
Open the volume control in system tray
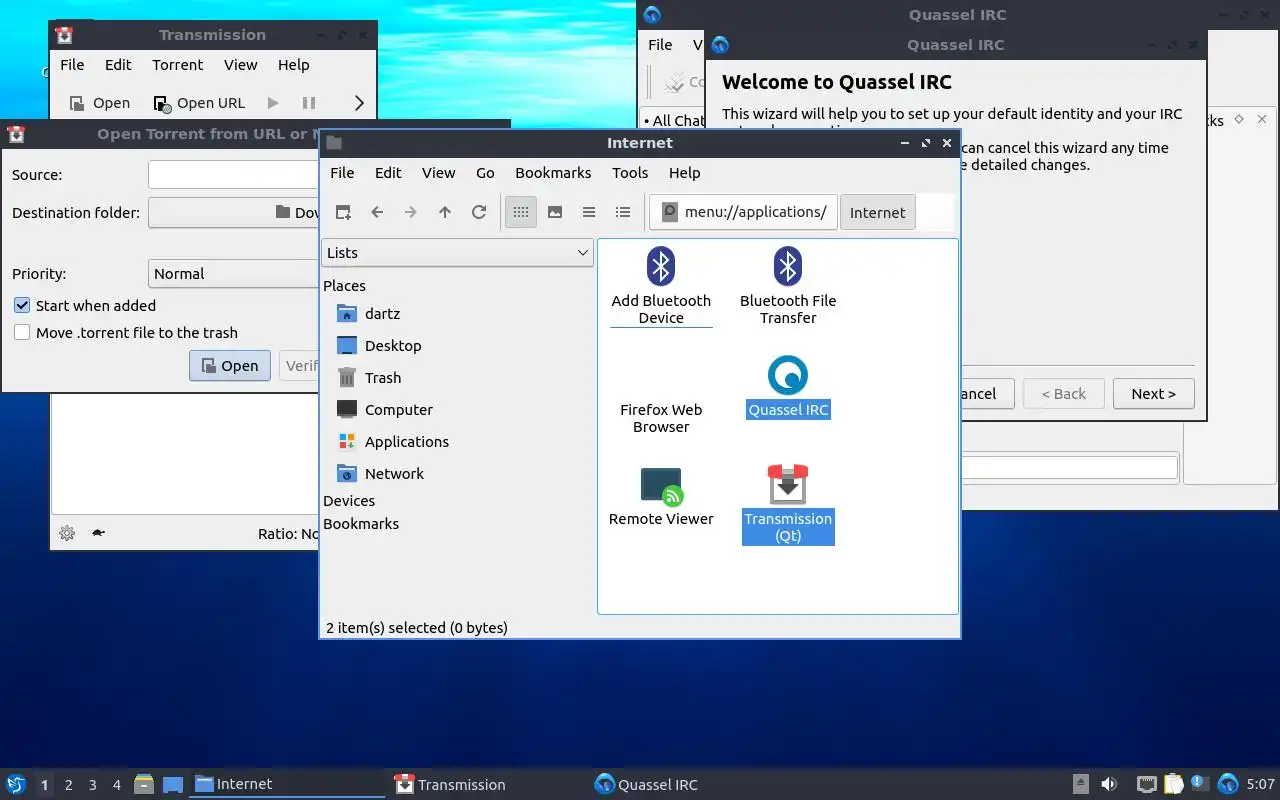tap(1109, 784)
